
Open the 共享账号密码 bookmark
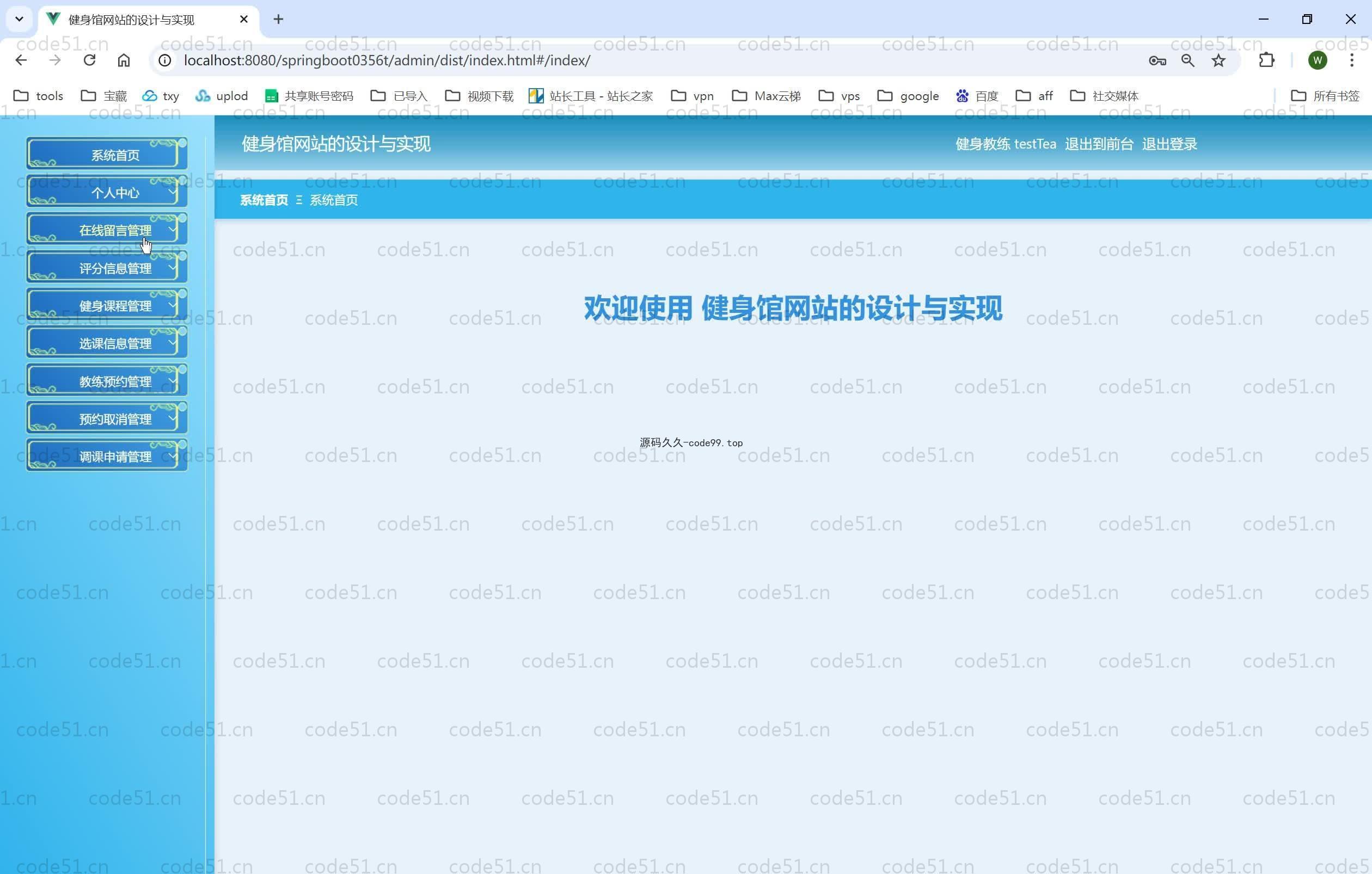(x=309, y=96)
